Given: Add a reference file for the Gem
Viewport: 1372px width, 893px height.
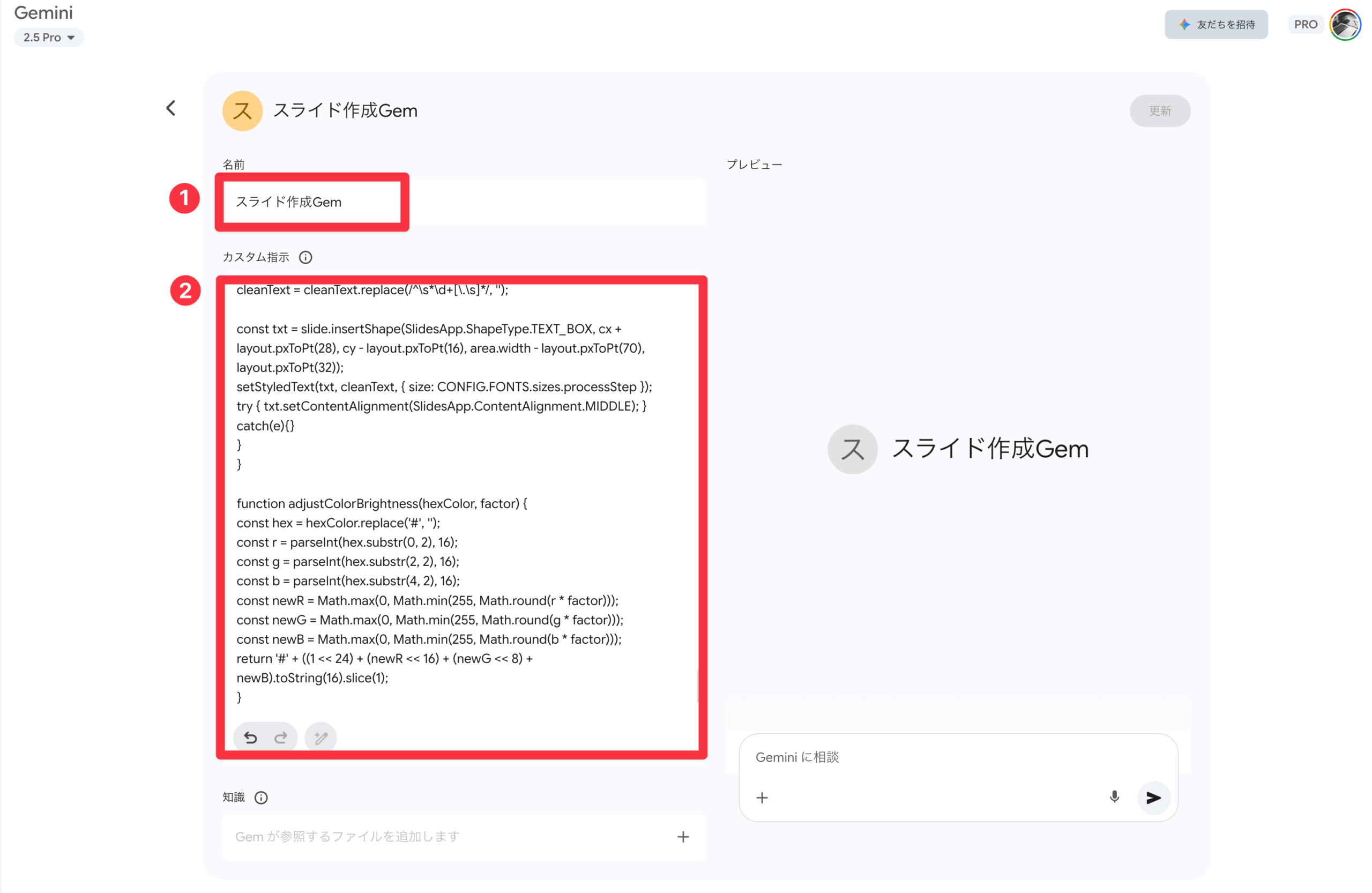Looking at the screenshot, I should (x=683, y=837).
